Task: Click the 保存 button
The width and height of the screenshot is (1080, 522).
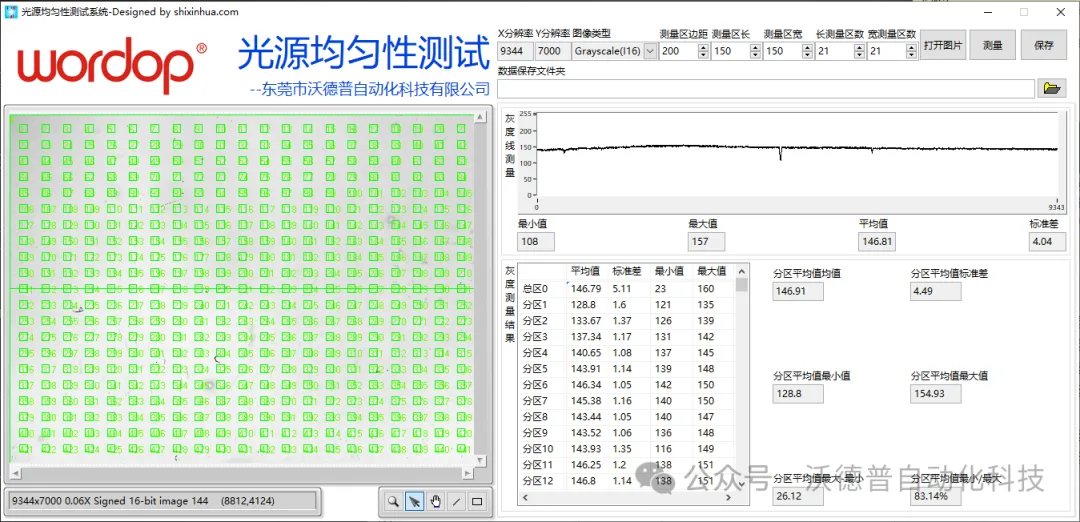Action: [x=1043, y=46]
